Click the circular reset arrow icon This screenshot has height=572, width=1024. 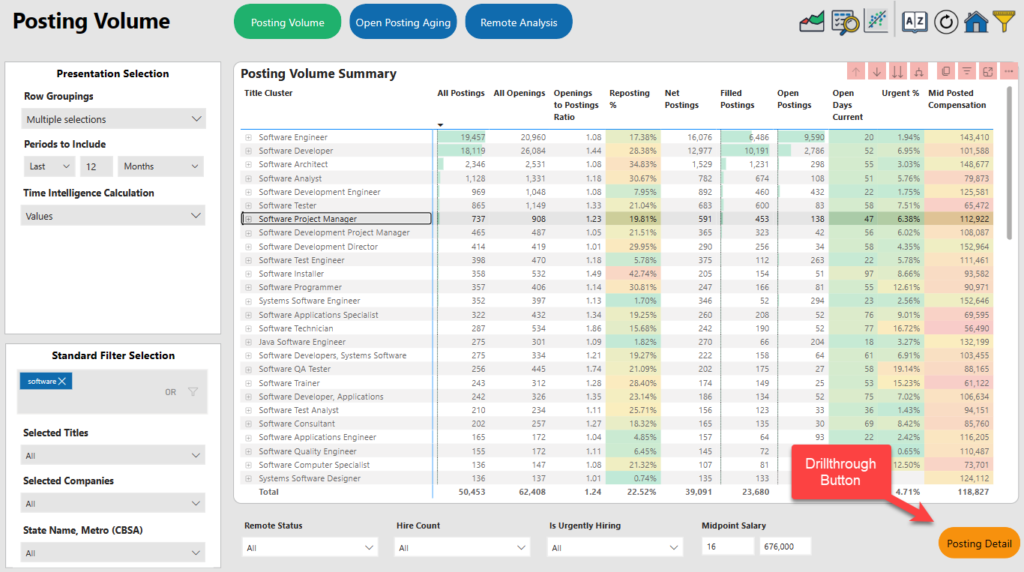pos(946,22)
